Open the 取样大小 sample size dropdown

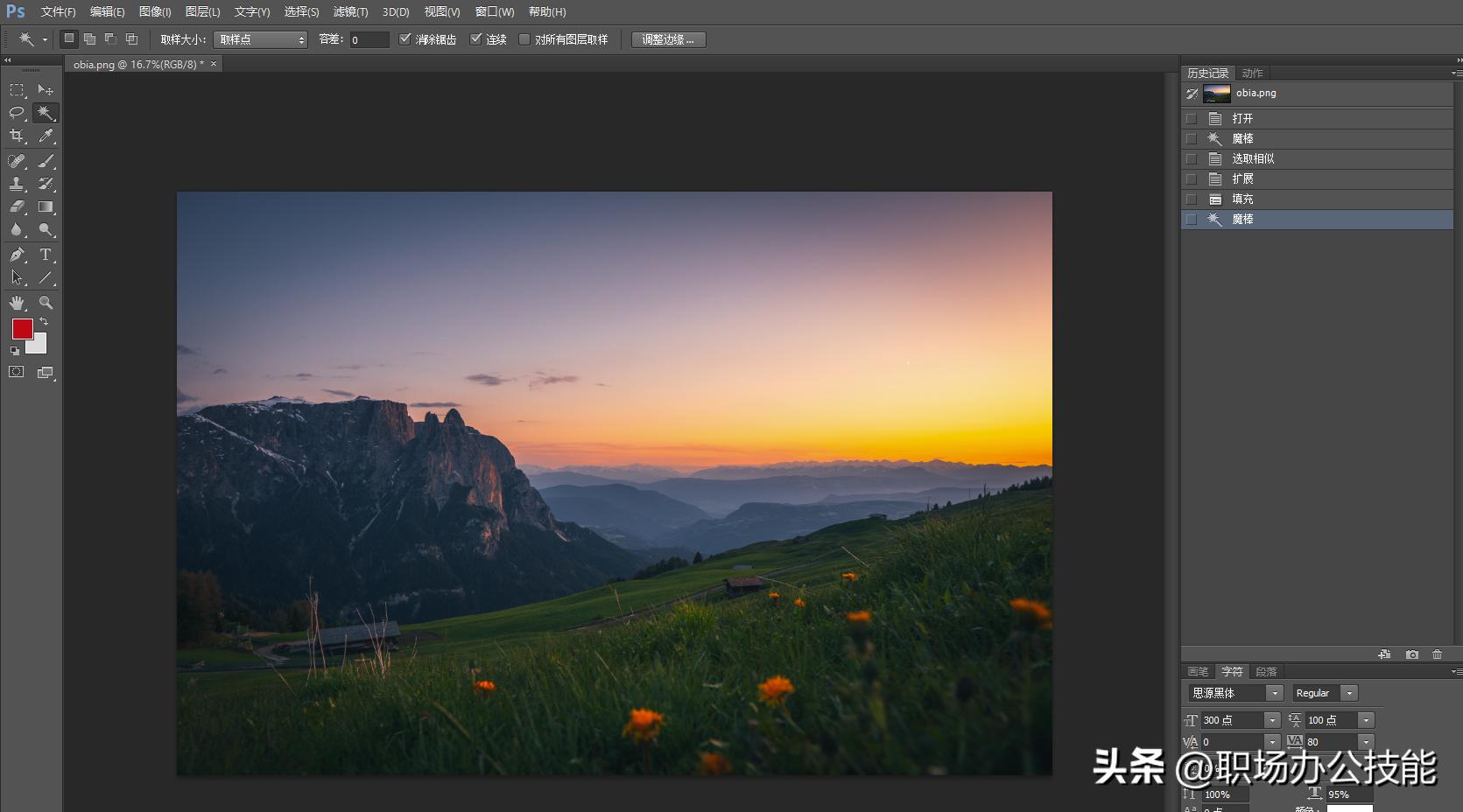click(x=260, y=39)
